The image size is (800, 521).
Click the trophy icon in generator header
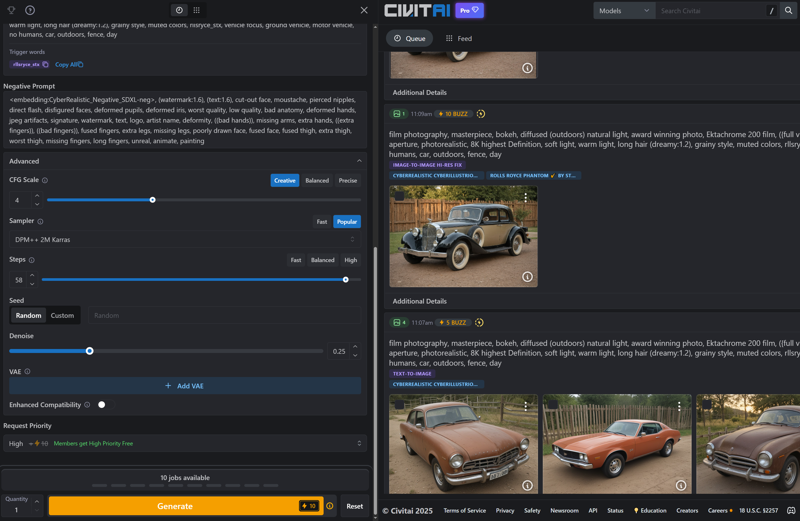(x=11, y=10)
